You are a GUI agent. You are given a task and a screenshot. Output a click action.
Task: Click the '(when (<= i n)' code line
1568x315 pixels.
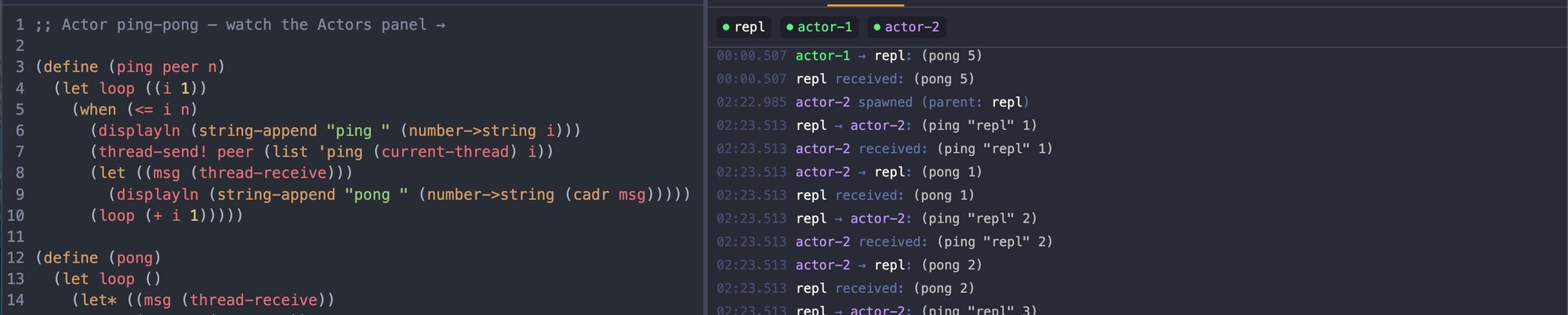(x=135, y=110)
